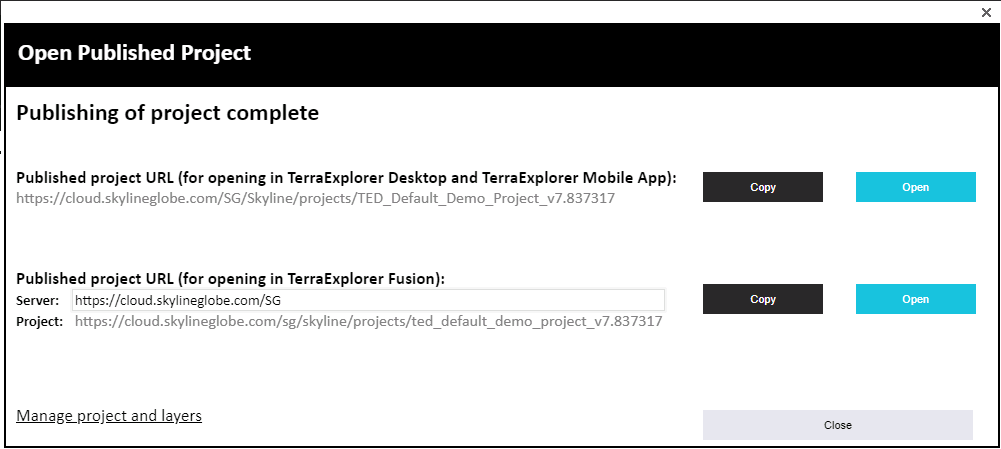
Task: Open the project in TerraExplorer Desktop
Action: click(915, 187)
